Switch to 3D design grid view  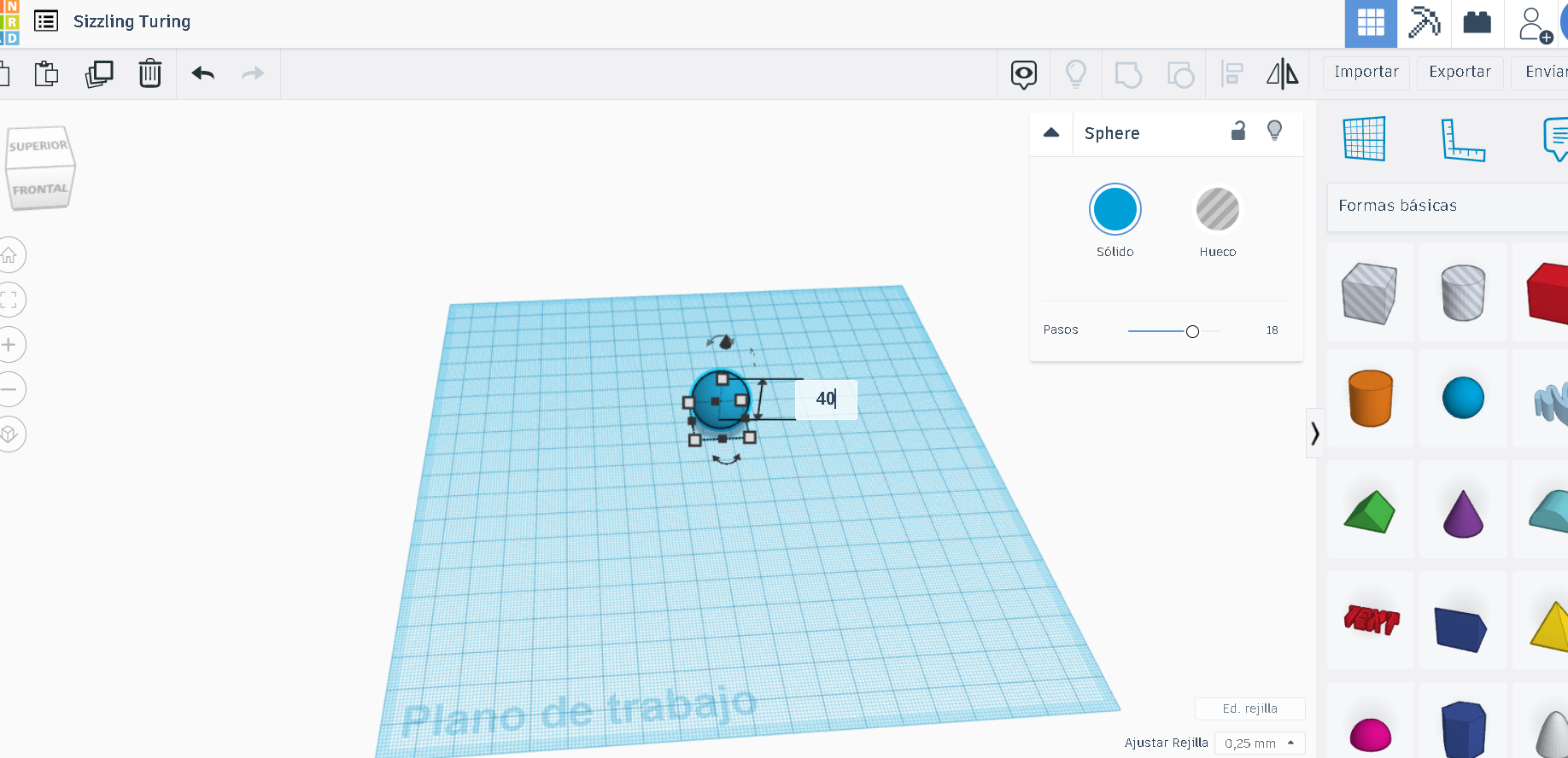(x=1371, y=23)
